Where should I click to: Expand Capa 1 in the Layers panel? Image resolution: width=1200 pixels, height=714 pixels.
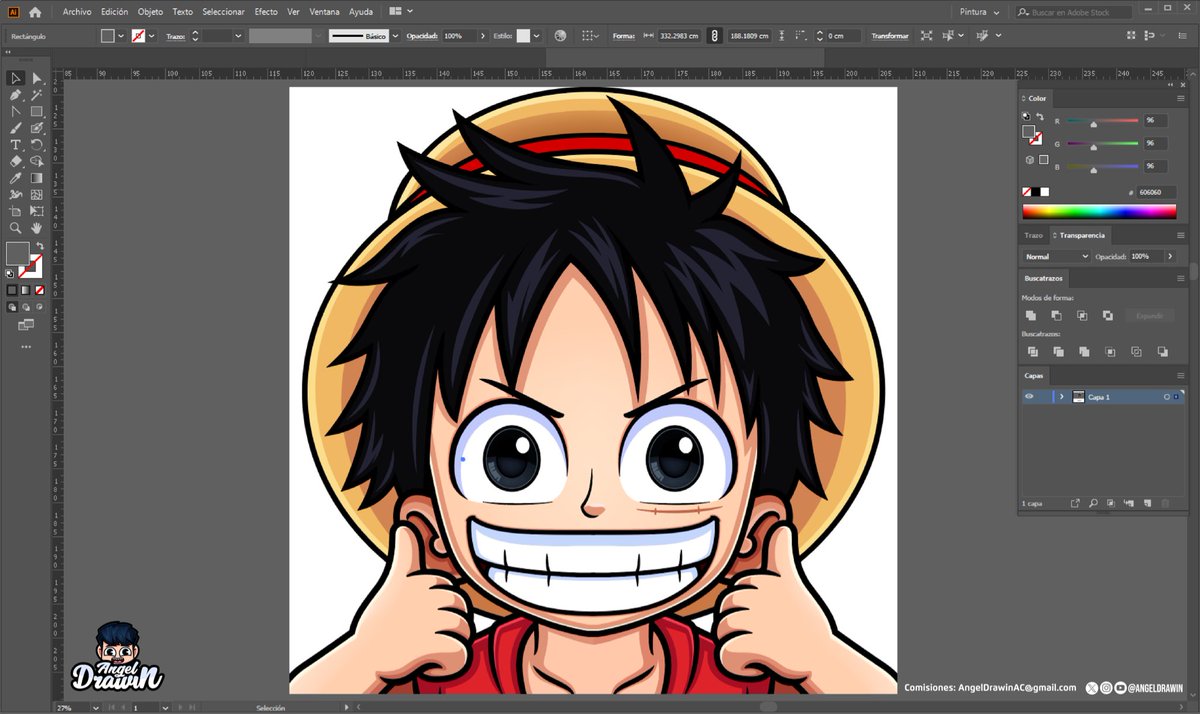tap(1062, 396)
